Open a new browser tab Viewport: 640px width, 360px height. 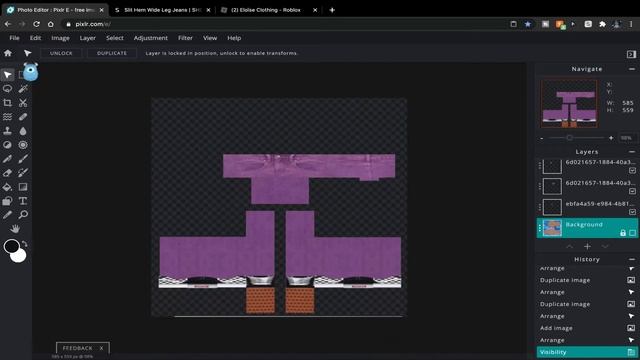[332, 10]
